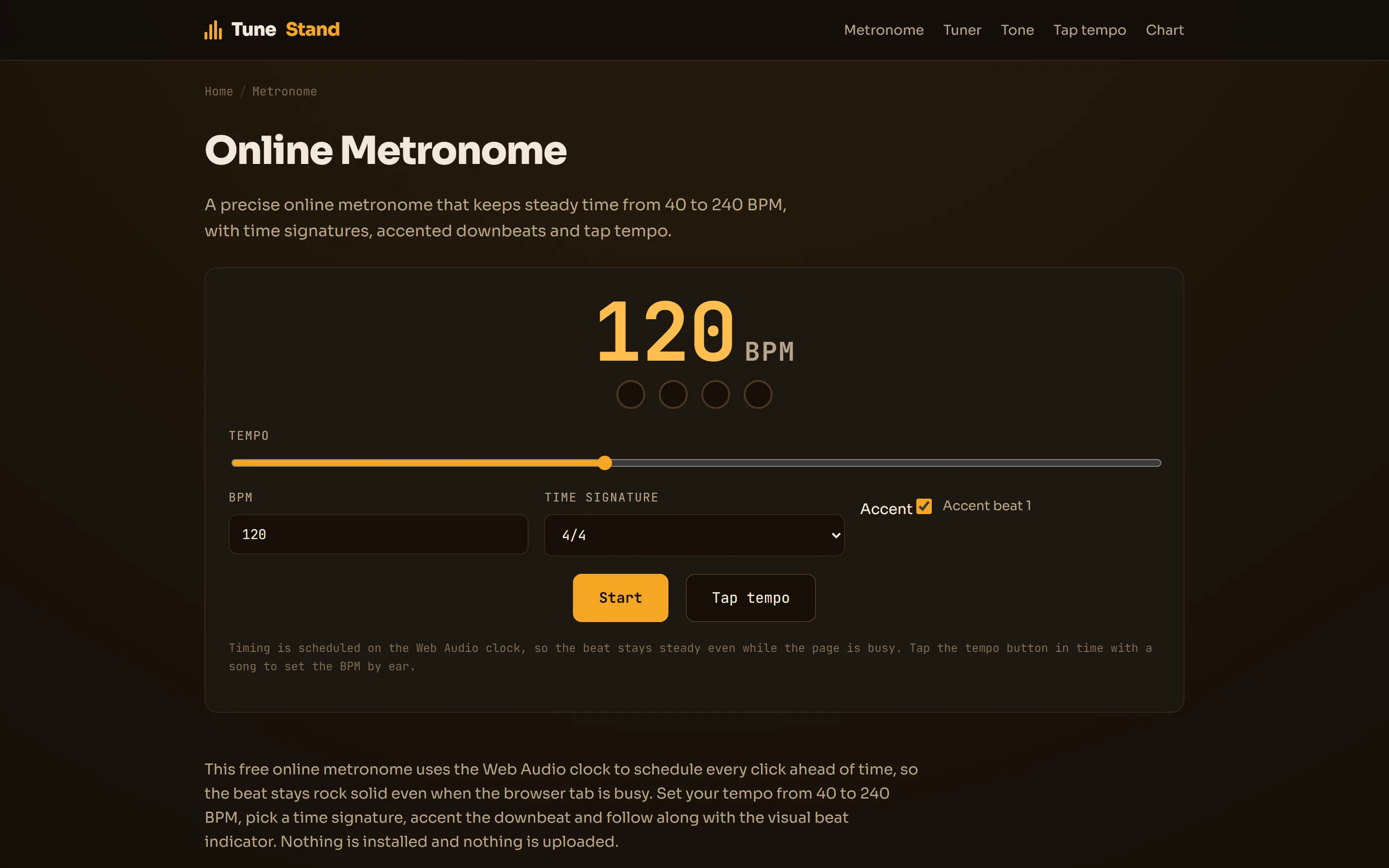Click the 'Timing is scheduled' note text
This screenshot has height=868, width=1389.
pyautogui.click(x=691, y=657)
